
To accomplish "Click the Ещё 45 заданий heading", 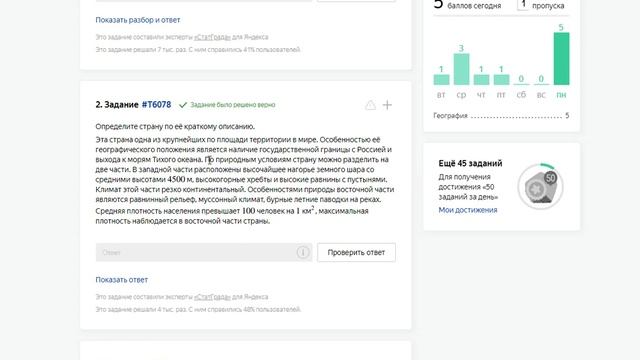I will pyautogui.click(x=470, y=163).
